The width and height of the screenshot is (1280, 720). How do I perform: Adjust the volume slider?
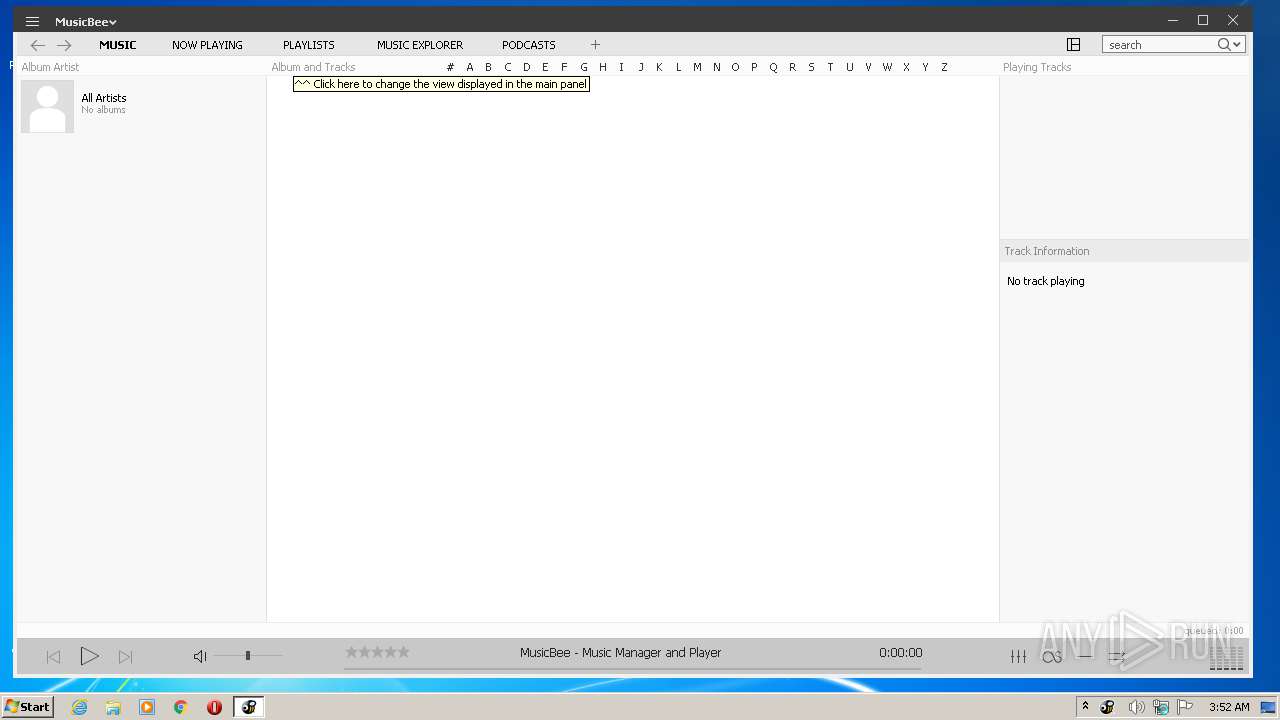click(248, 656)
